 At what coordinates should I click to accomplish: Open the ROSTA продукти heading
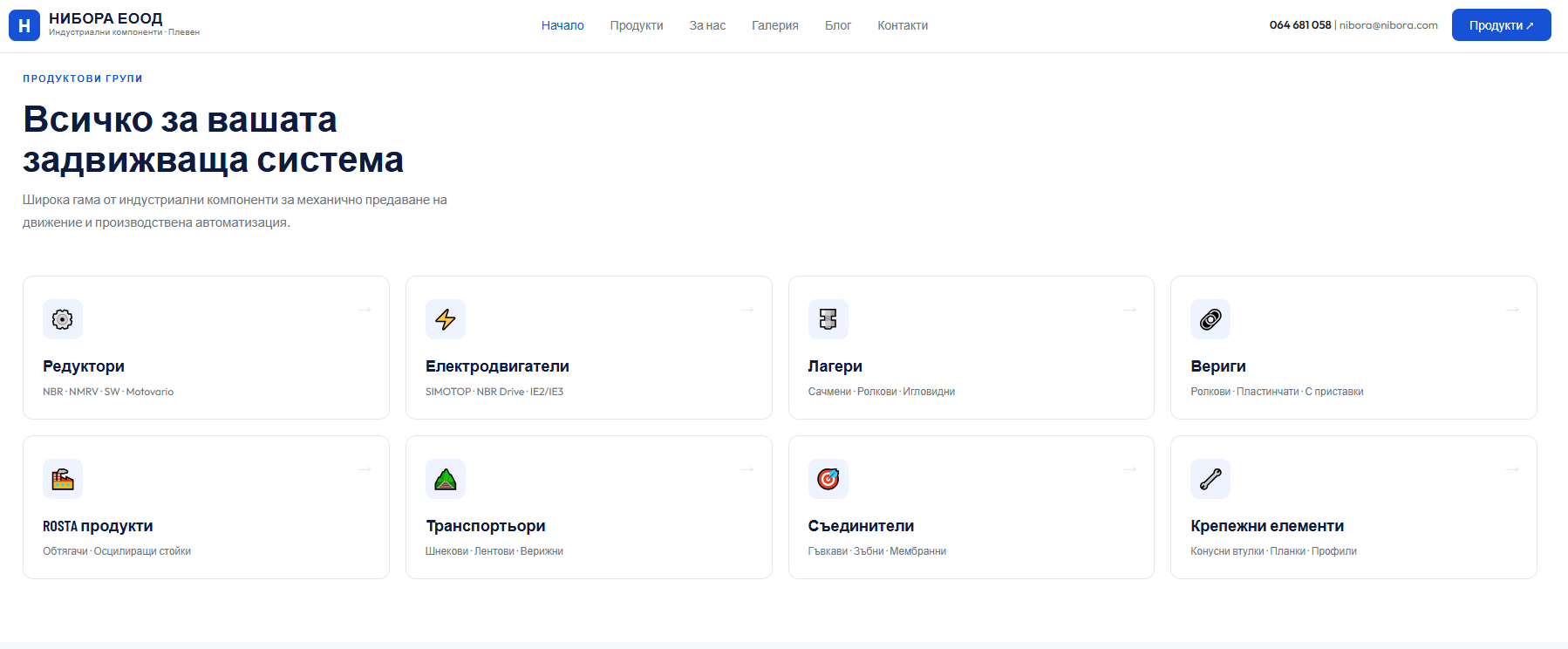coord(98,526)
